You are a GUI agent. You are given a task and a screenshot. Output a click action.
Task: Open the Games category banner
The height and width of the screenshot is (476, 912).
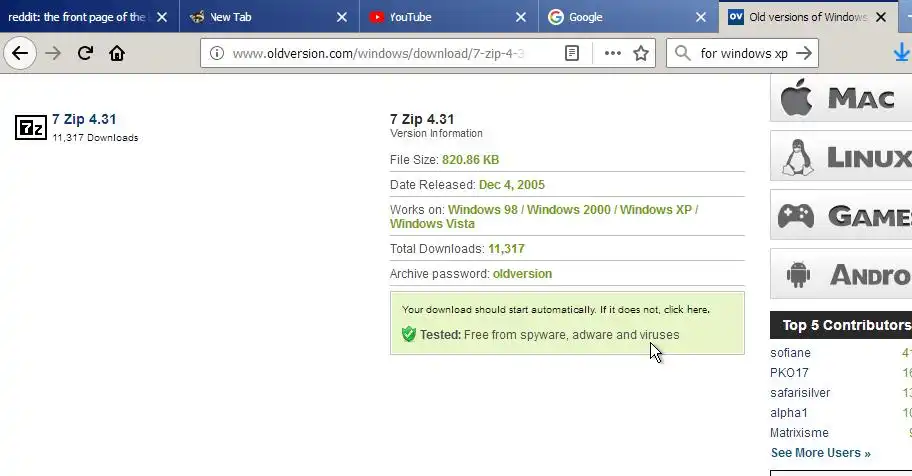[x=841, y=215]
